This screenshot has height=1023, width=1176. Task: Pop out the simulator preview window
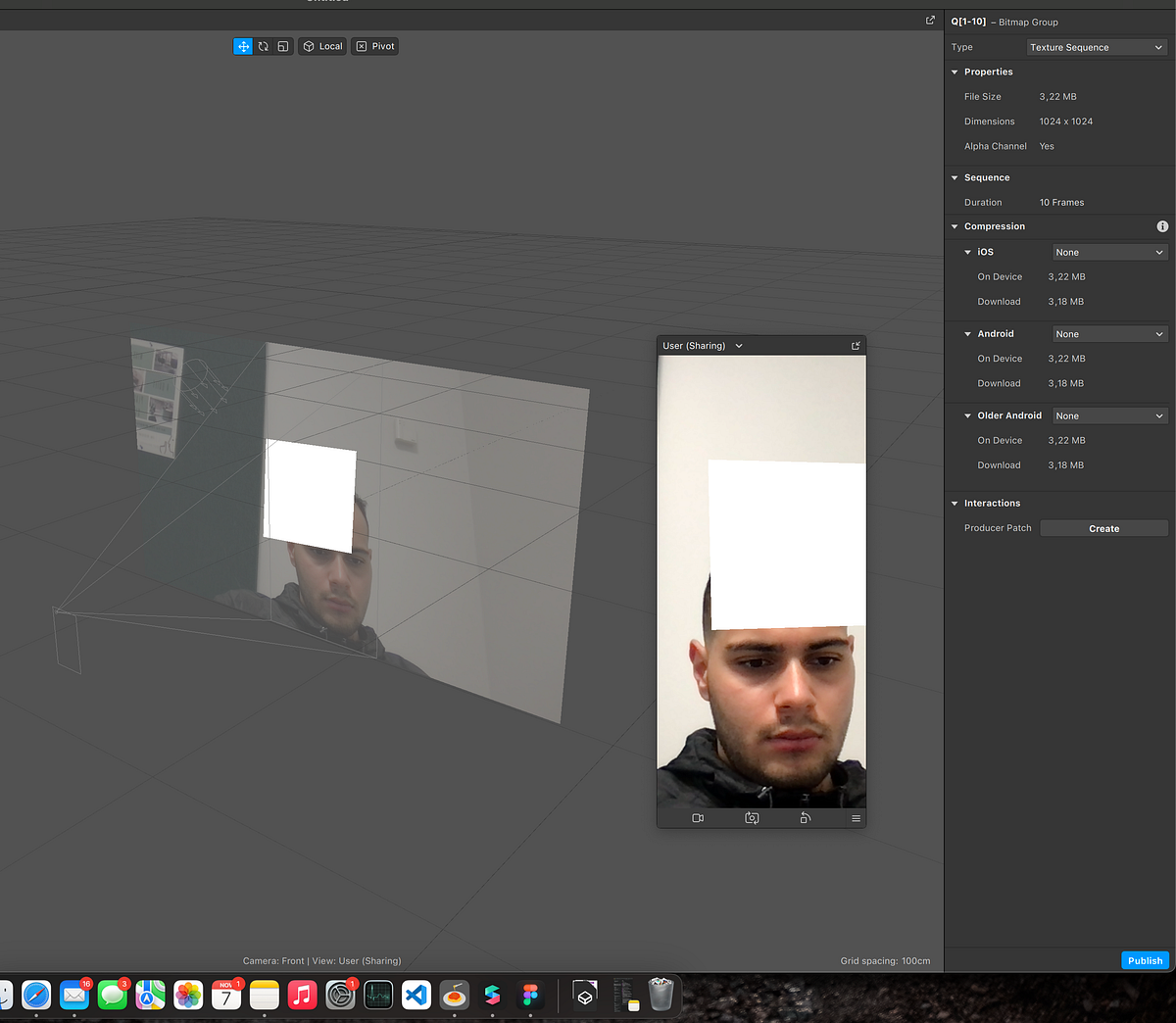[856, 346]
